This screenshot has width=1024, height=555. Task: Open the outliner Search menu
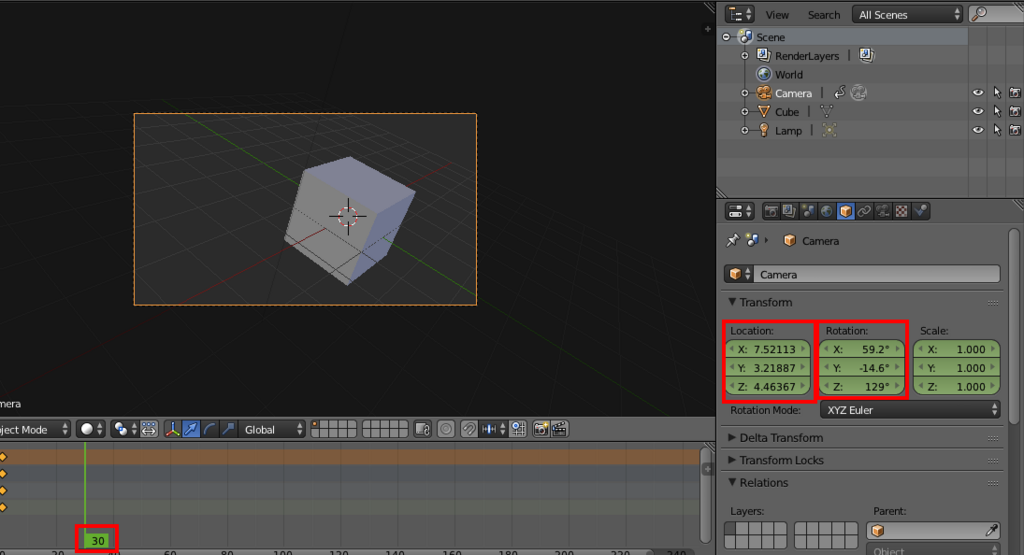click(823, 15)
